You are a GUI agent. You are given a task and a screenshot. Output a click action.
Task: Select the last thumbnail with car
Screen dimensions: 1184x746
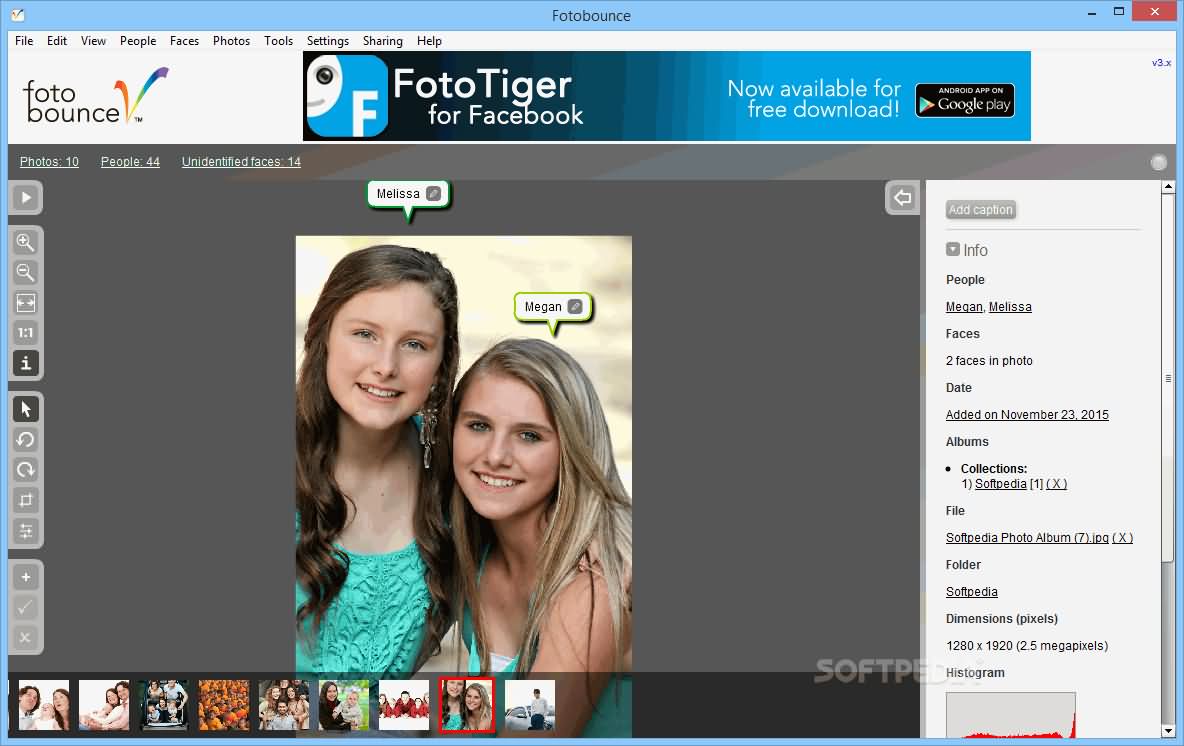coord(529,704)
